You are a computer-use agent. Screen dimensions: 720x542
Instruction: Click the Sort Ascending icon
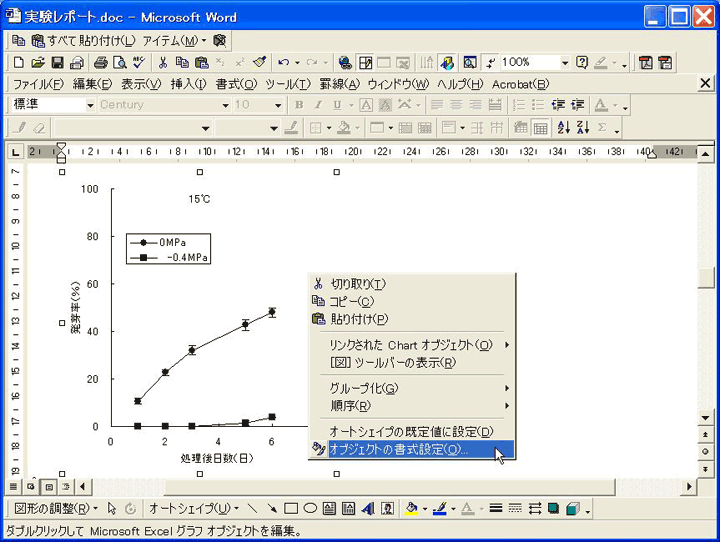click(563, 128)
